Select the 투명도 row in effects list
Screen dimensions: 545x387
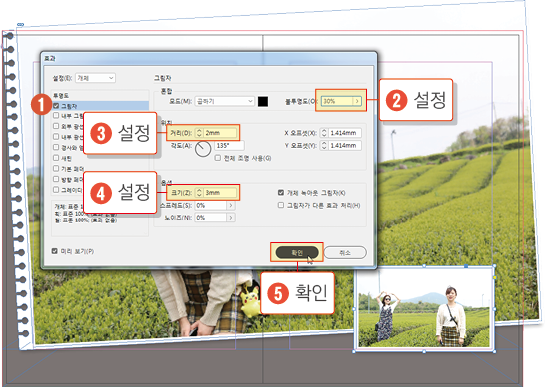pyautogui.click(x=100, y=95)
